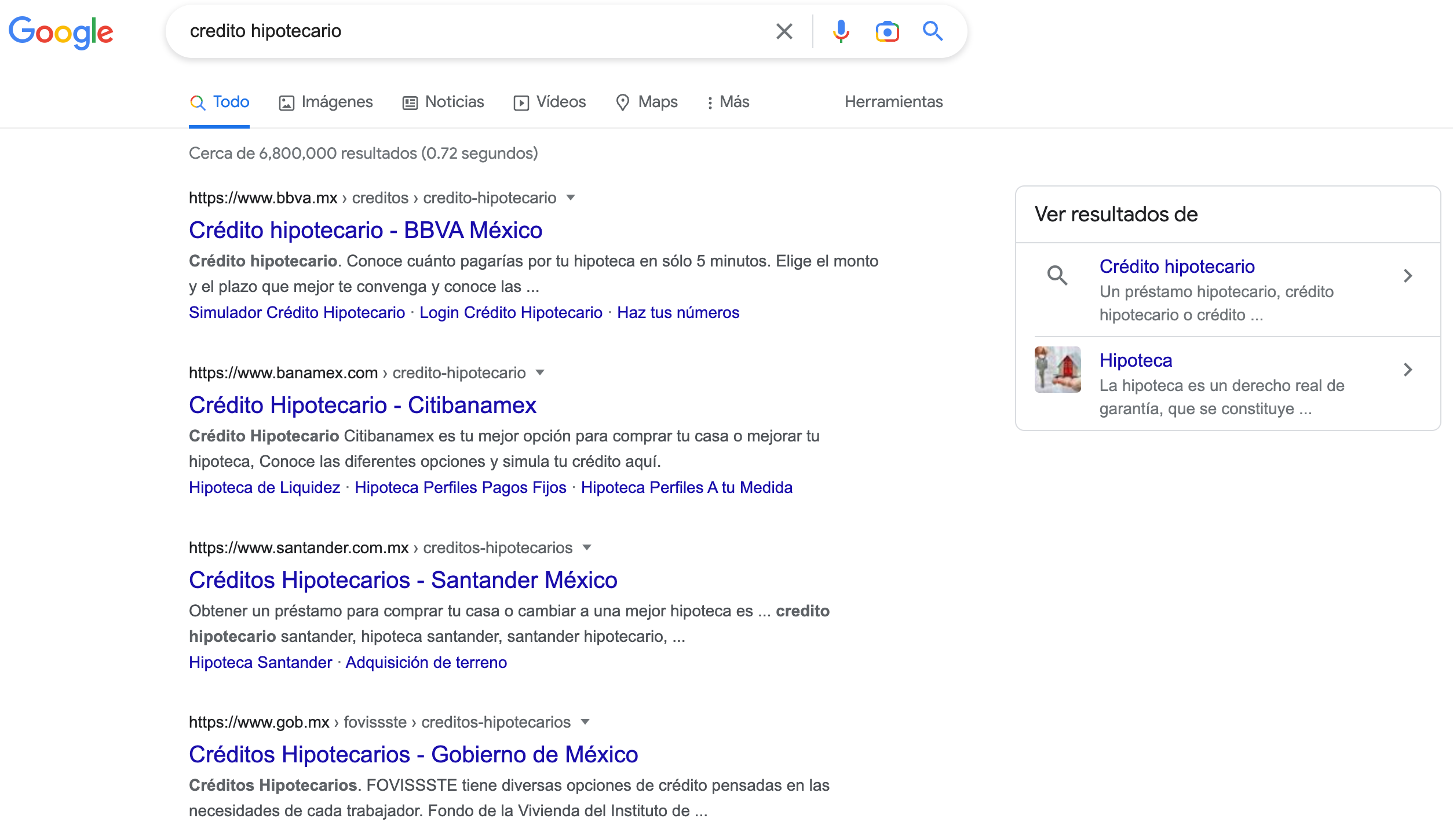This screenshot has width=1453, height=840.
Task: Clear the search box with the X icon
Action: tap(784, 31)
